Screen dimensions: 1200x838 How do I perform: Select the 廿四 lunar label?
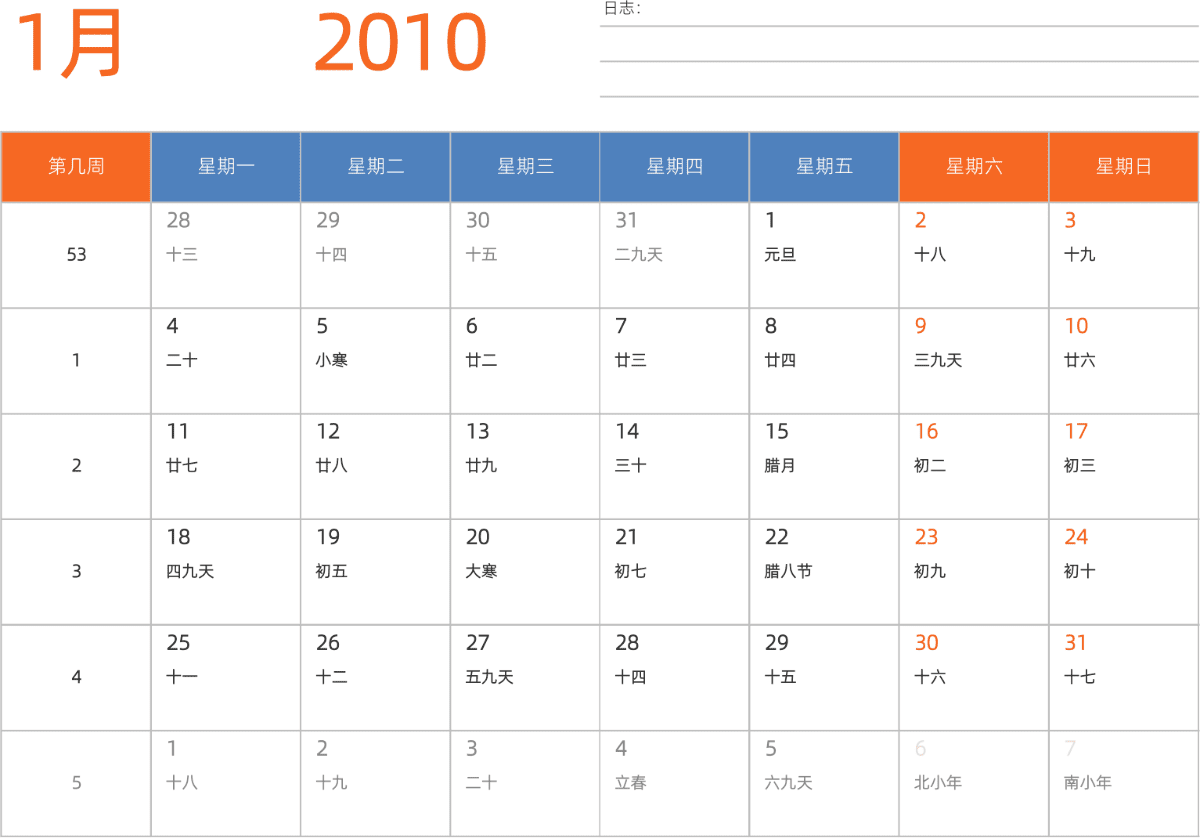tap(780, 360)
